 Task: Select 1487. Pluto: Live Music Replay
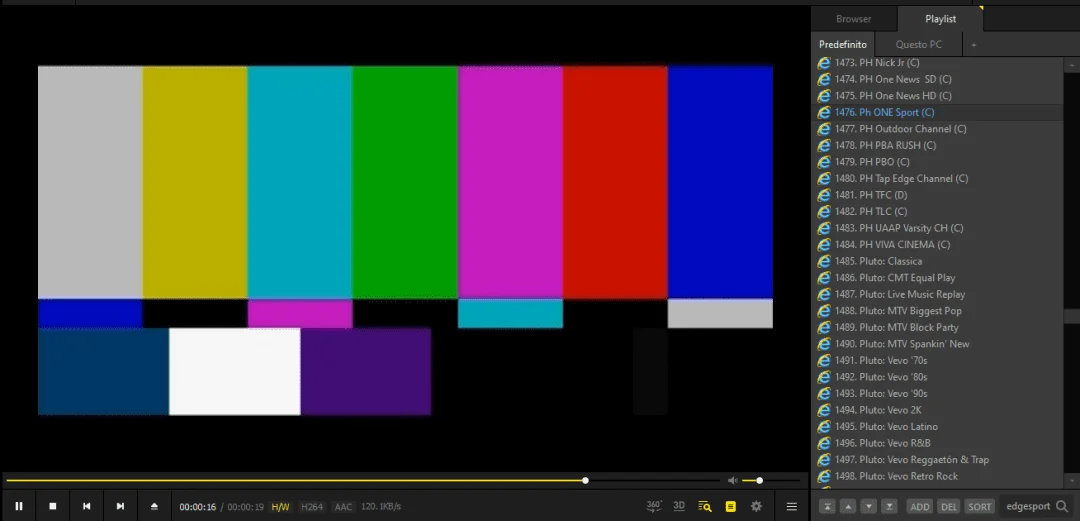tap(937, 294)
